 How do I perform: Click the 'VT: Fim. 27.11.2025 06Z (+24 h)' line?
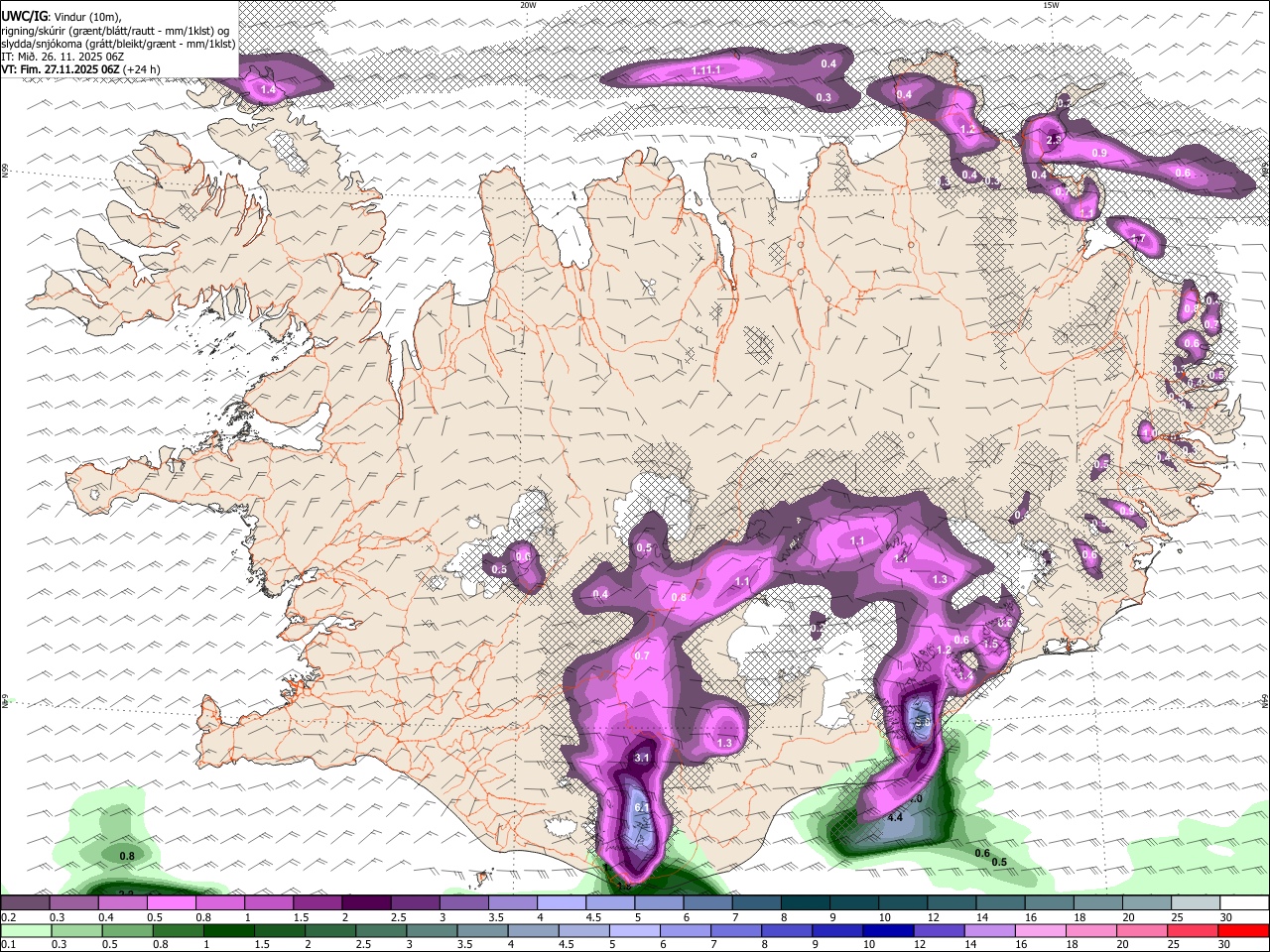(81, 69)
